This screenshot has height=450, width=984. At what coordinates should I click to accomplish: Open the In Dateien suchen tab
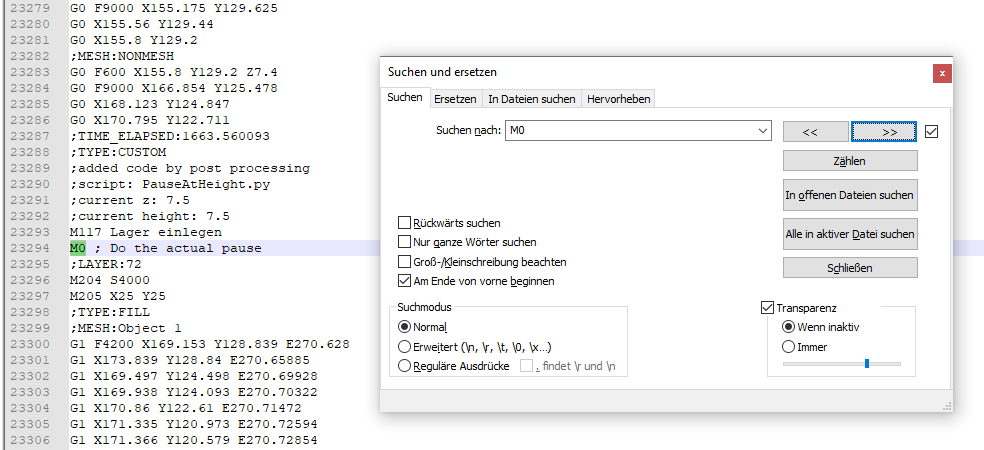point(532,99)
